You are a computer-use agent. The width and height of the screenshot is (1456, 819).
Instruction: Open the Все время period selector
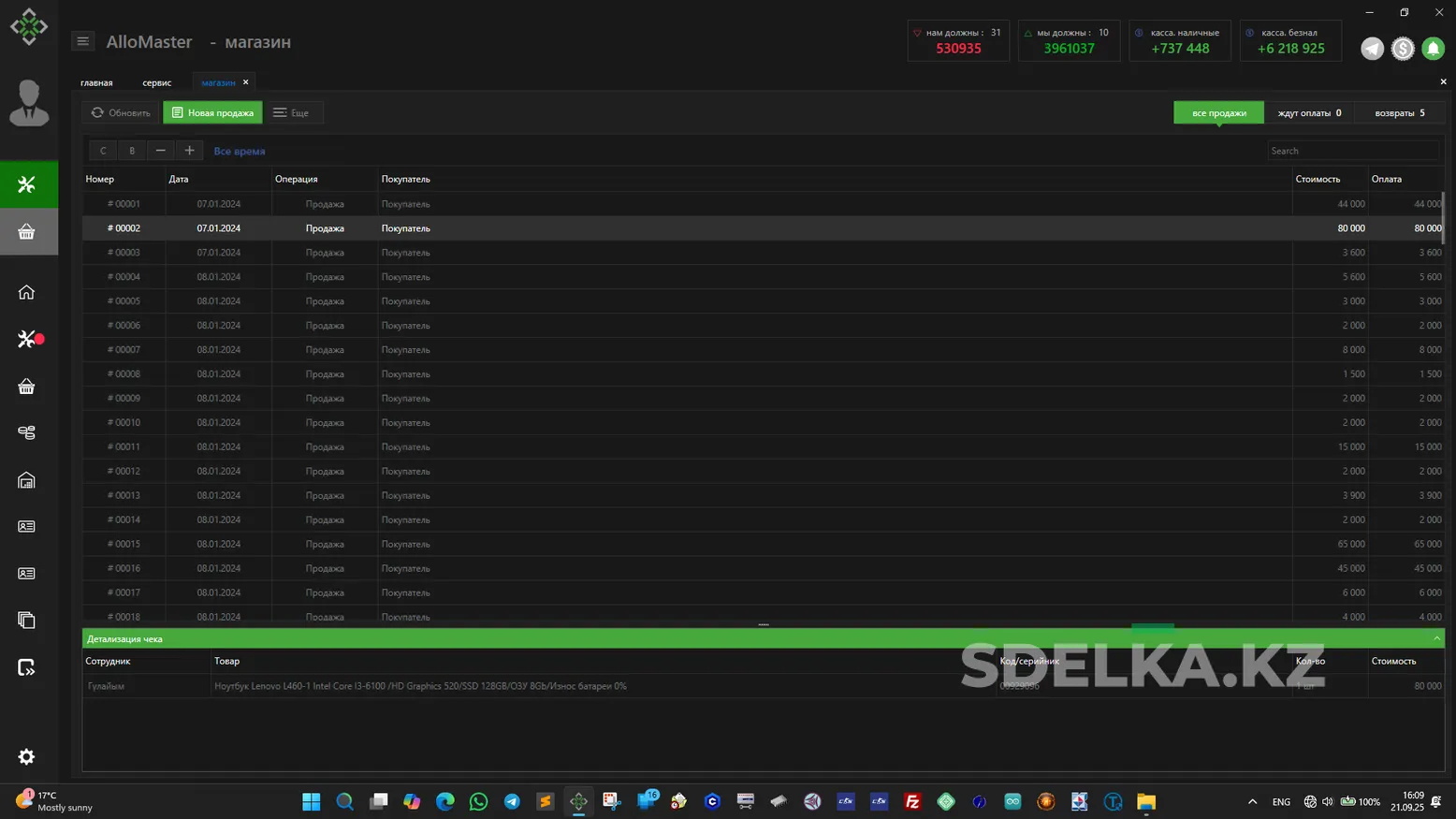click(x=239, y=151)
